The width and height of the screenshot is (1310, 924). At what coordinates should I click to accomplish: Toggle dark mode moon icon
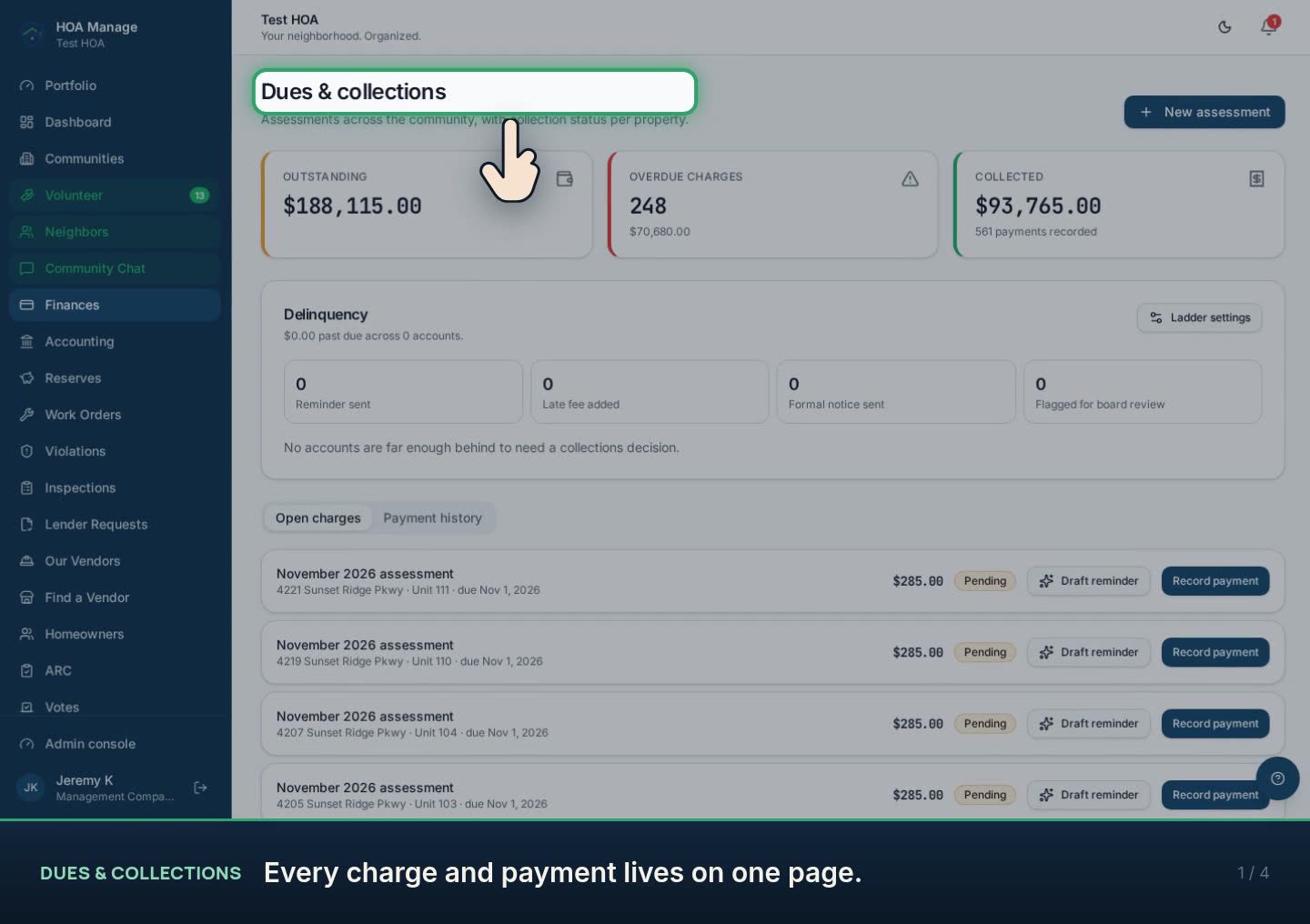pos(1224,27)
